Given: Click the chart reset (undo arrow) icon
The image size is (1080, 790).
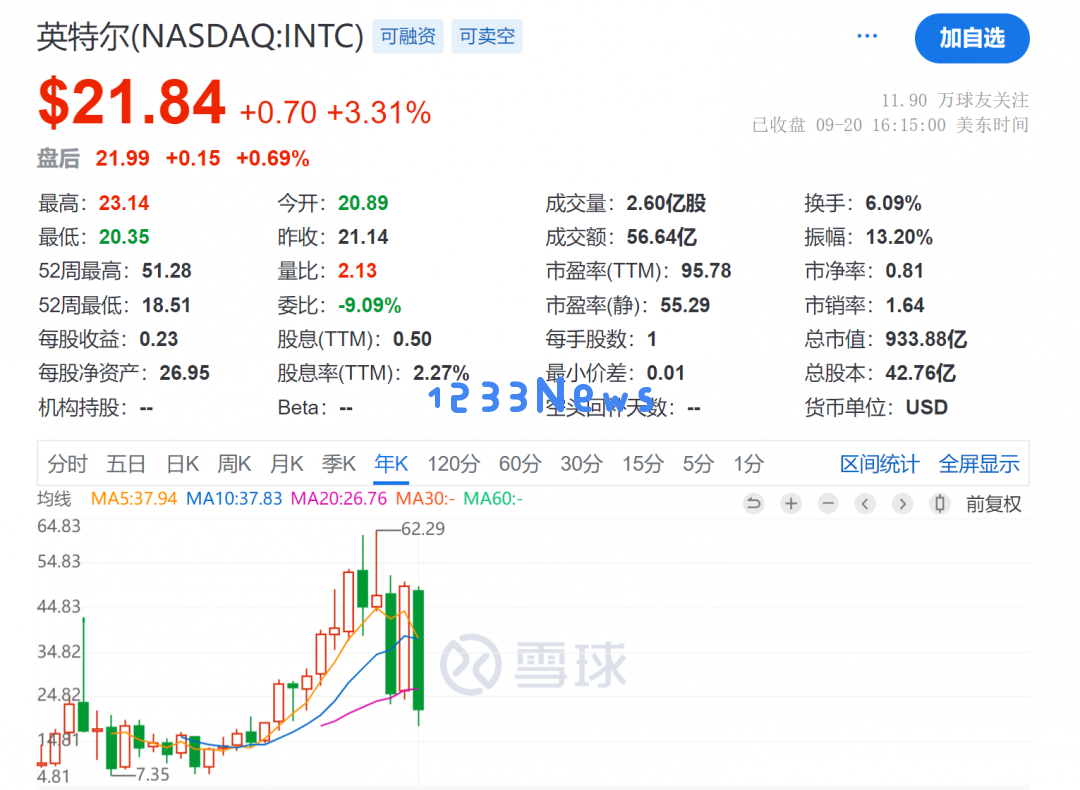Looking at the screenshot, I should pos(754,503).
